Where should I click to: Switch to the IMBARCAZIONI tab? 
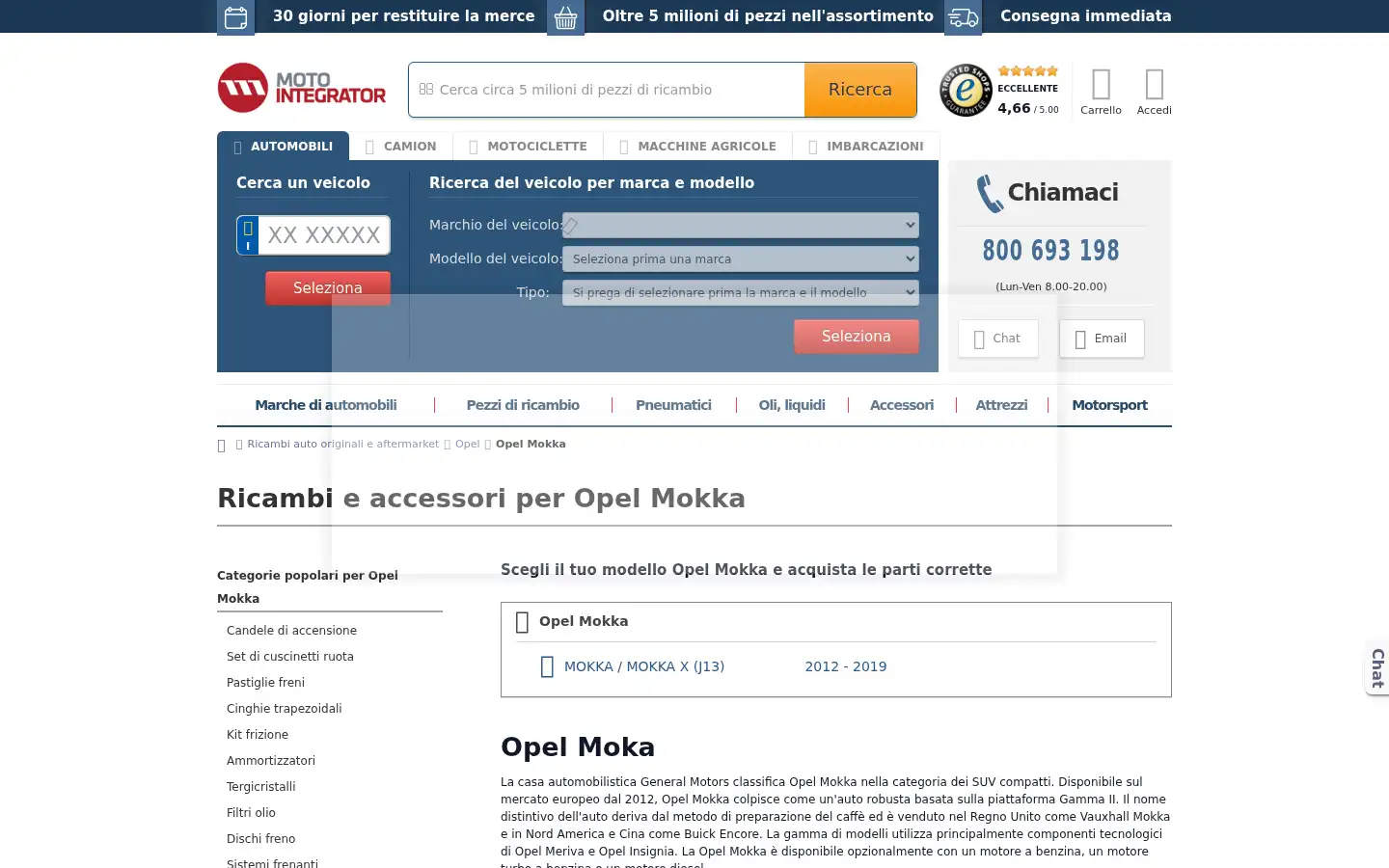pyautogui.click(x=866, y=147)
